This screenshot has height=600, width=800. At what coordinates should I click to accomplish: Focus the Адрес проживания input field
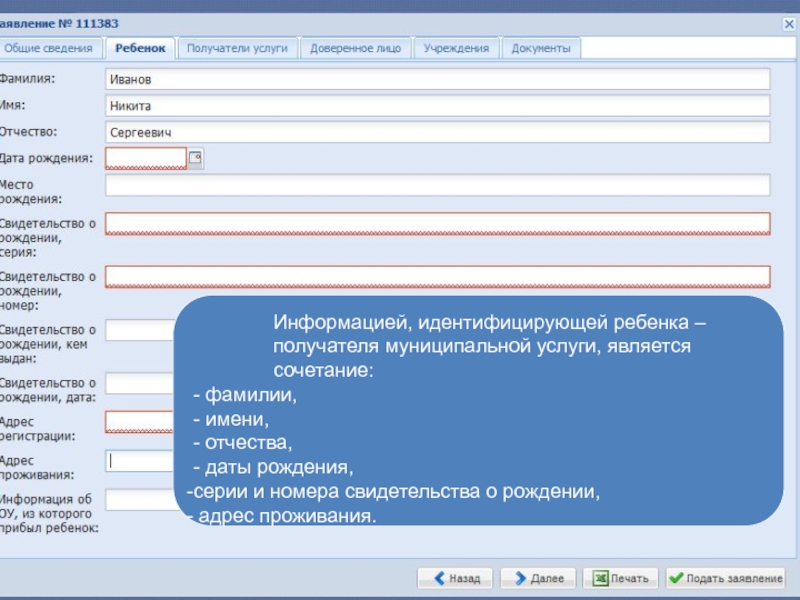pos(140,461)
